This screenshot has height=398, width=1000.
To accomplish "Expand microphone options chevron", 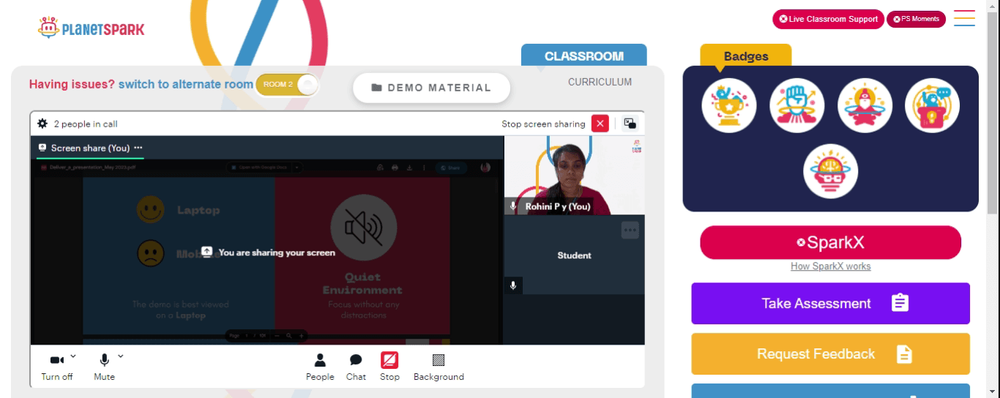I will point(121,356).
